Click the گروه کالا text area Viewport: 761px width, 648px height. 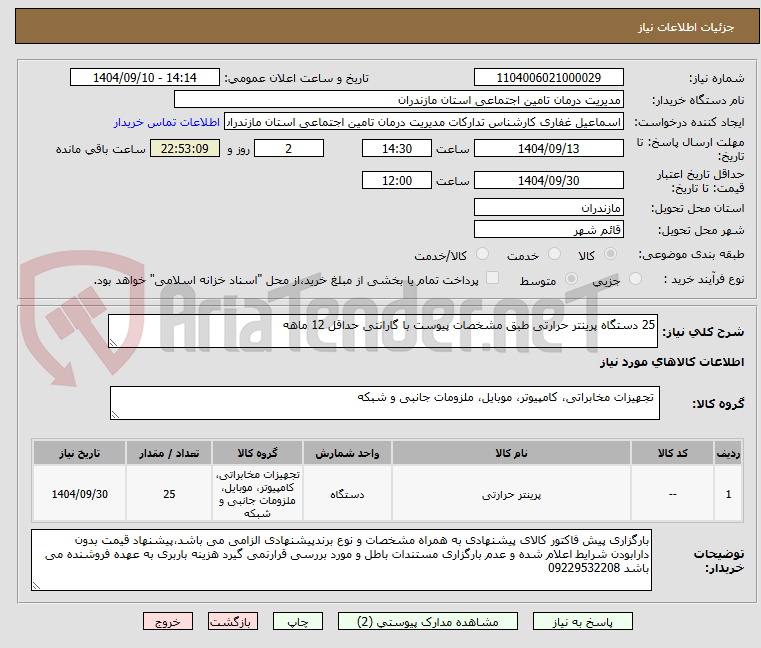tap(384, 403)
